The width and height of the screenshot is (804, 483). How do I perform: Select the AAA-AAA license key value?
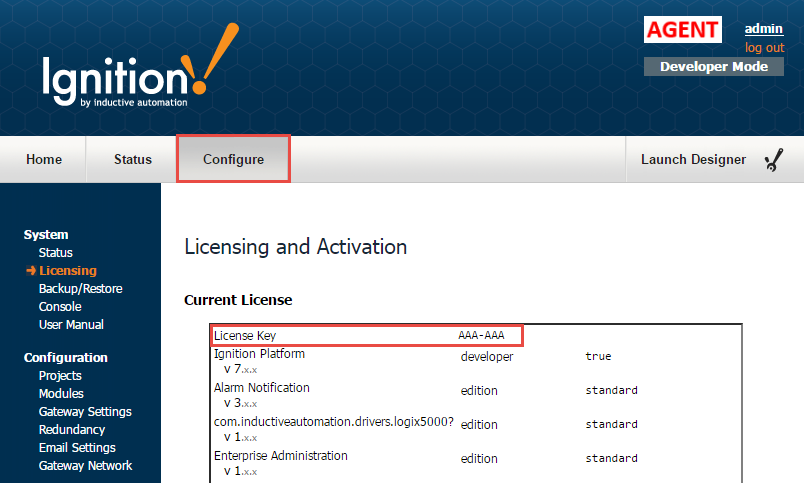pyautogui.click(x=481, y=335)
